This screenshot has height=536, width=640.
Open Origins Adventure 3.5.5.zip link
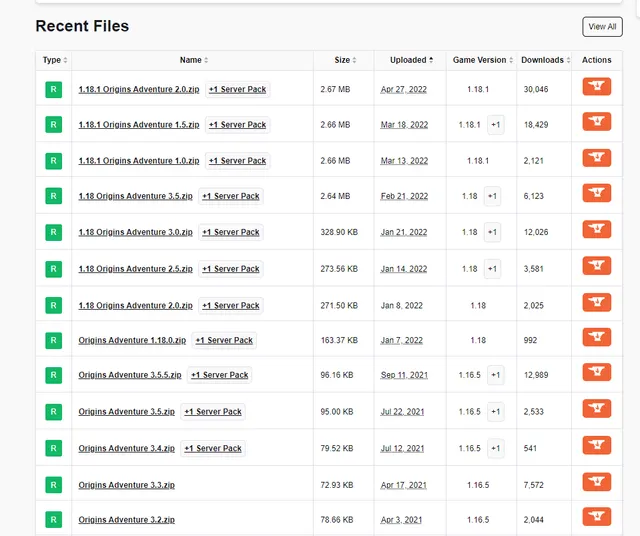coord(130,375)
